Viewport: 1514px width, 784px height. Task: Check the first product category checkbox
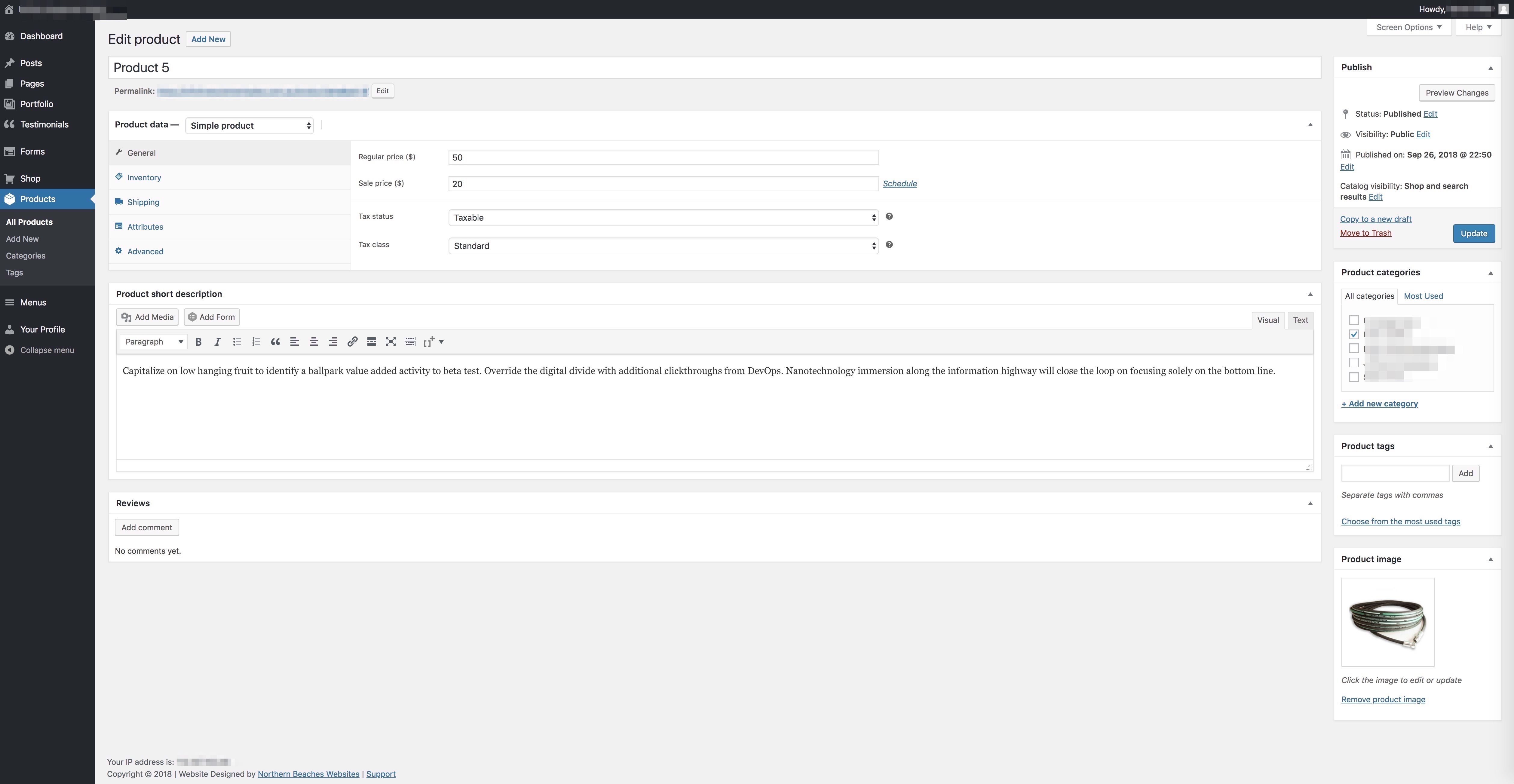point(1353,320)
